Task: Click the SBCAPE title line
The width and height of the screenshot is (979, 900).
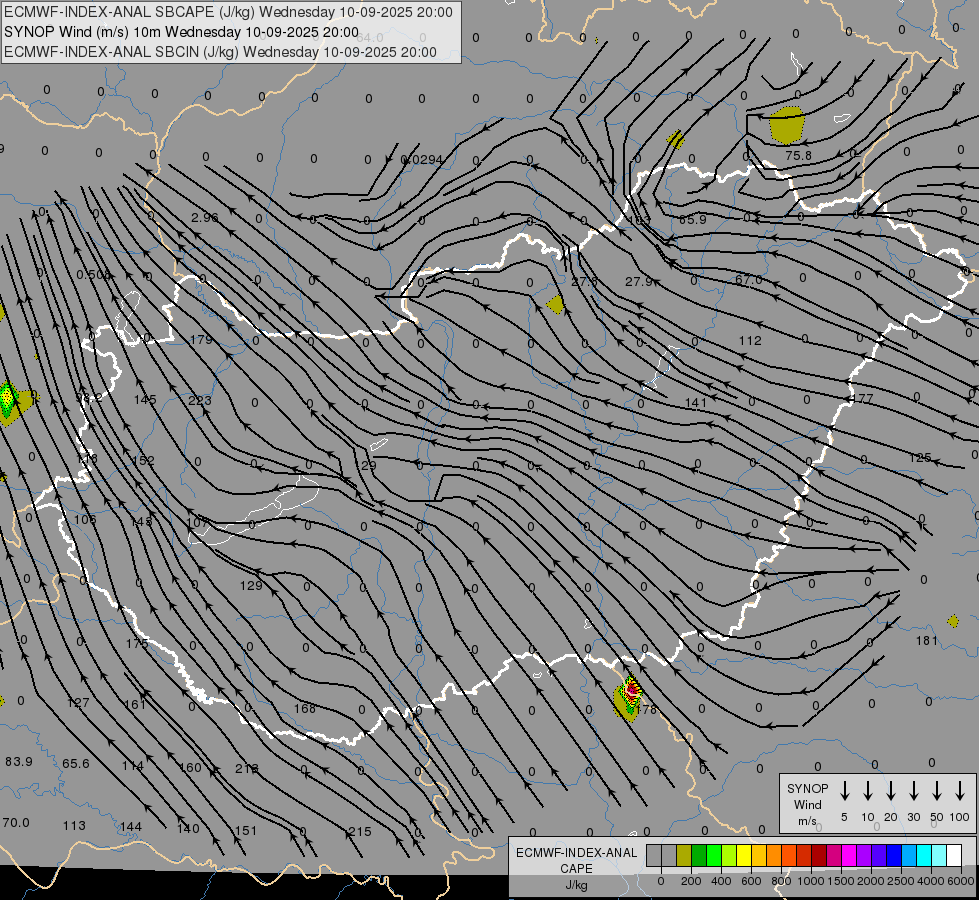Action: [229, 12]
